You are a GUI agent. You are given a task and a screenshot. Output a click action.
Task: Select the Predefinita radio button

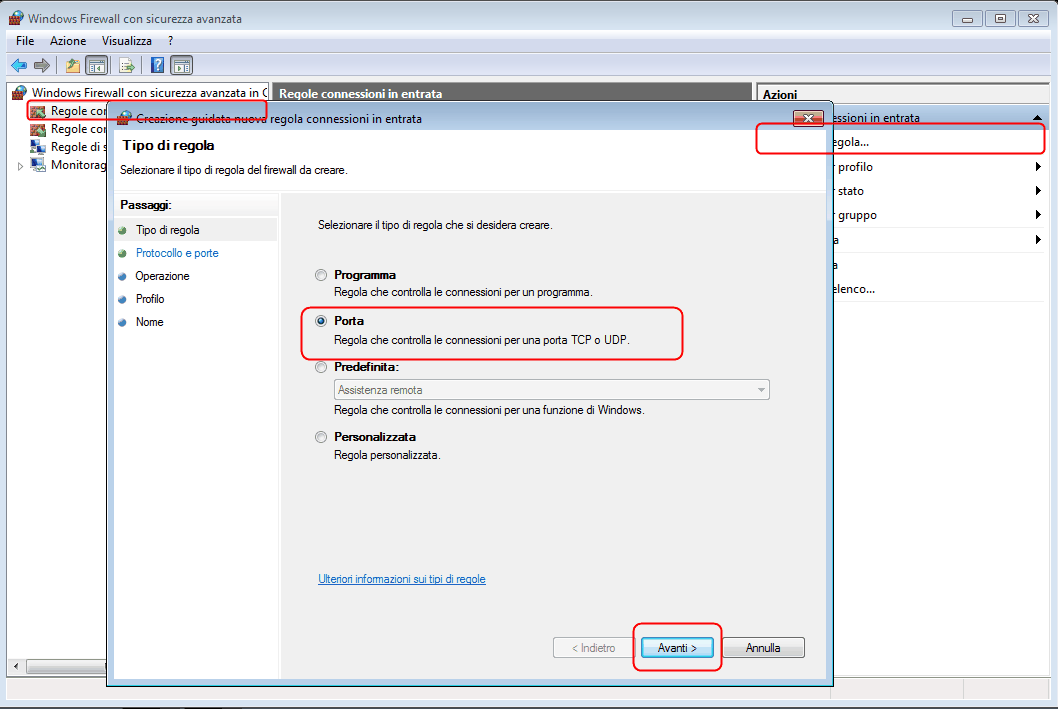[x=321, y=367]
